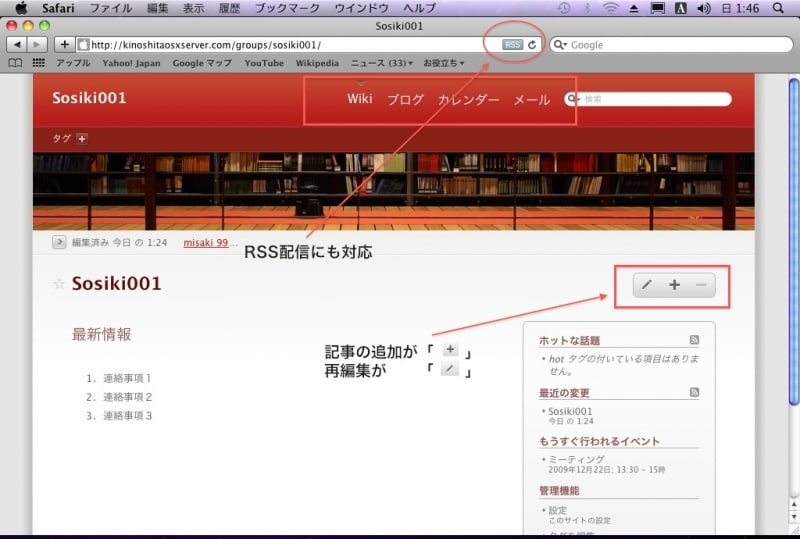Open the お役立ち bookmark folder dropdown
800x539 pixels.
click(444, 63)
